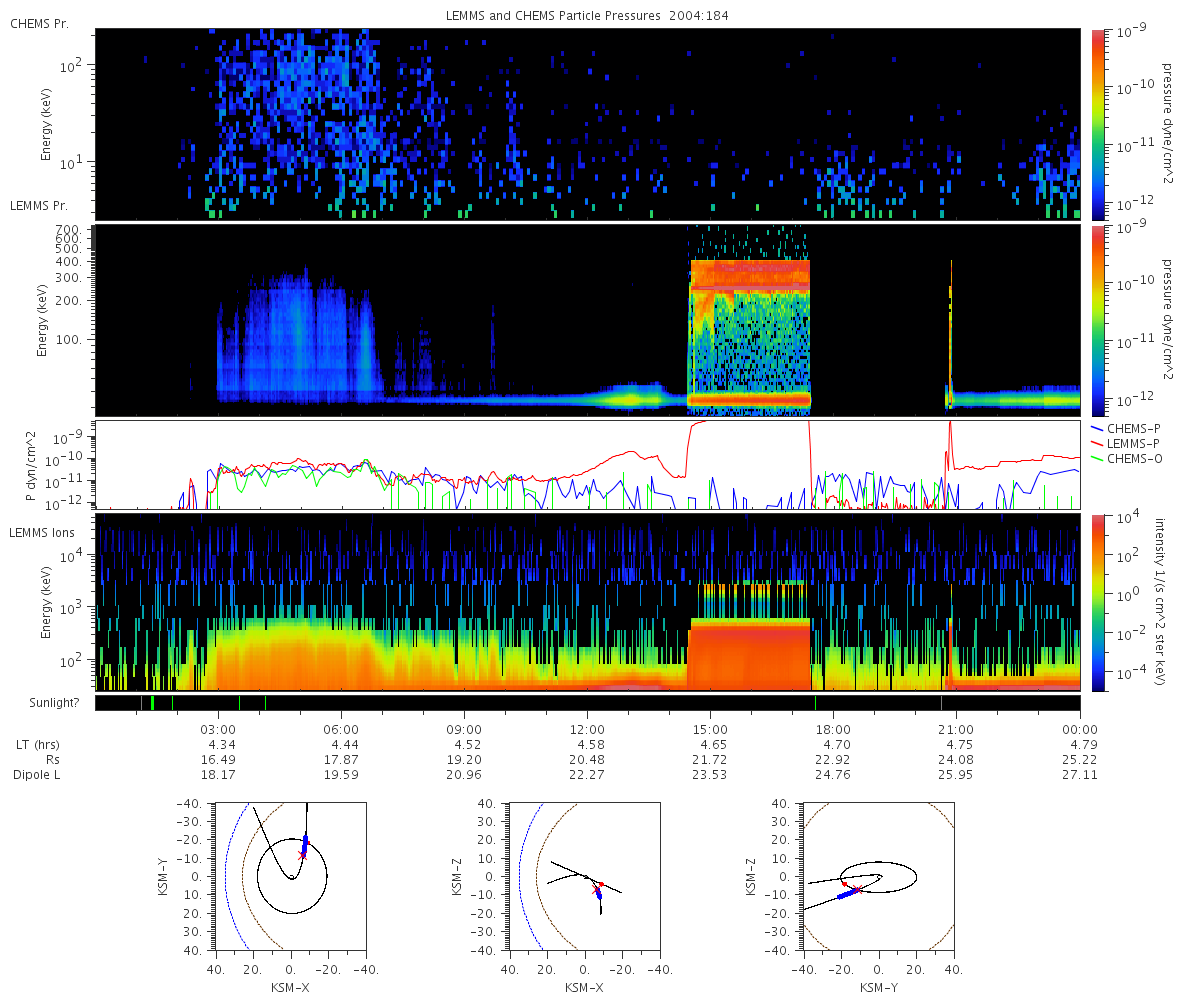Click the LT value 4.34
Image resolution: width=1200 pixels, height=1000 pixels.
pos(221,745)
